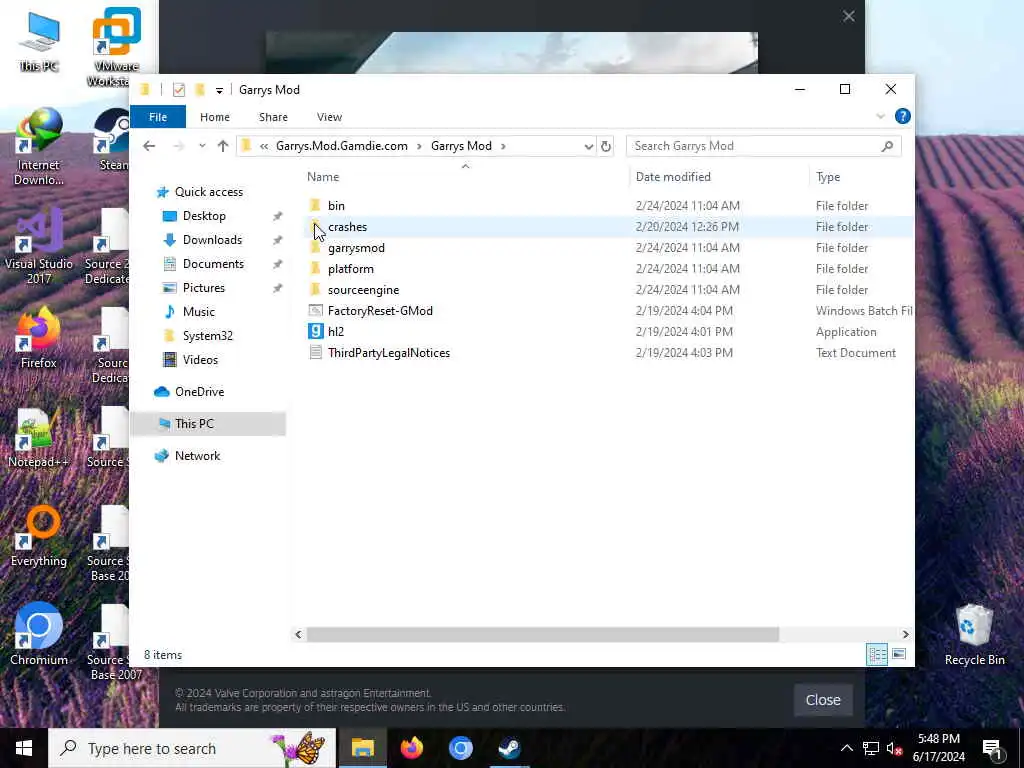Open the Chromium desktop shortcut

(39, 634)
